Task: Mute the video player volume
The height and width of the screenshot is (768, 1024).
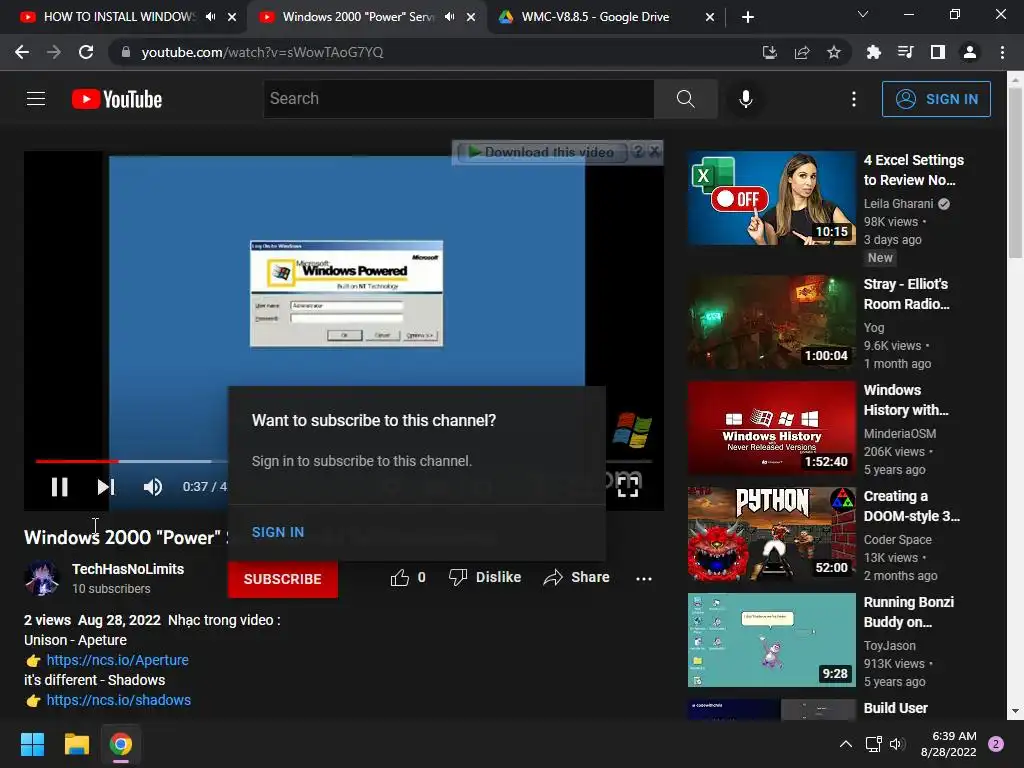Action: (152, 487)
